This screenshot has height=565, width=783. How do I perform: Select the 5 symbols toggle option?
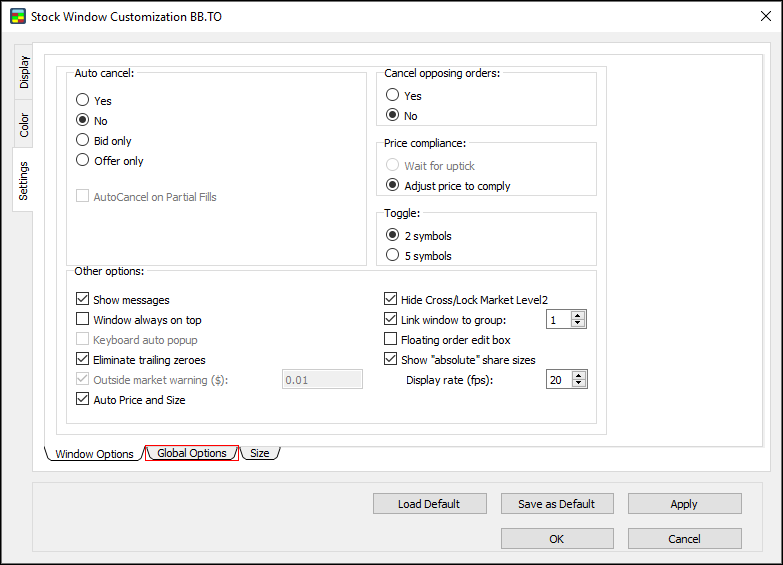tap(393, 256)
